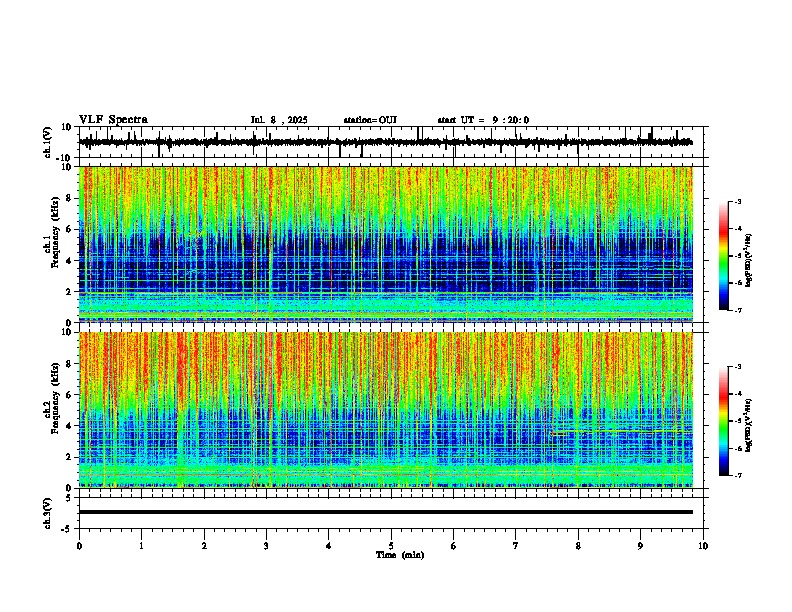Click the ch.1 spectrogram colorbar
The height and width of the screenshot is (612, 792).
click(x=723, y=256)
